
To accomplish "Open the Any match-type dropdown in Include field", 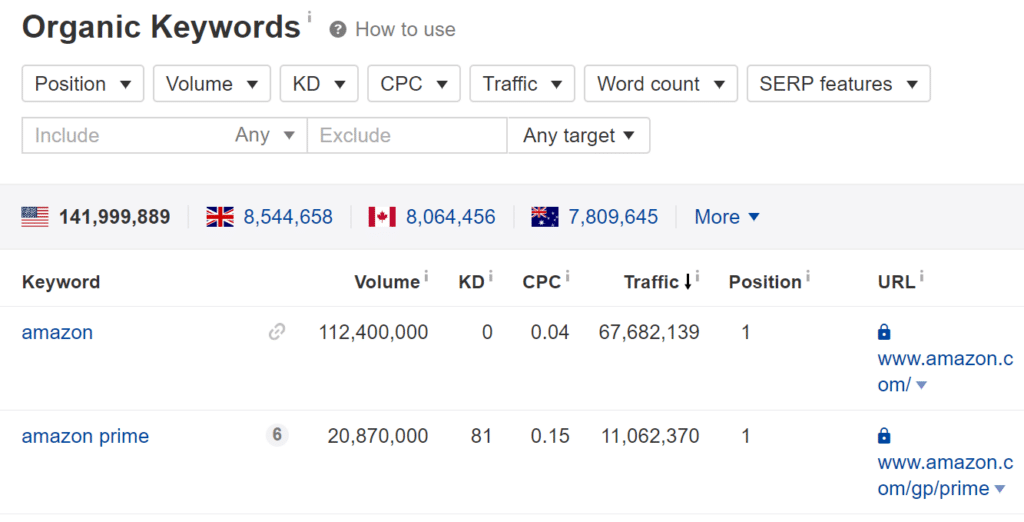I will pos(265,135).
